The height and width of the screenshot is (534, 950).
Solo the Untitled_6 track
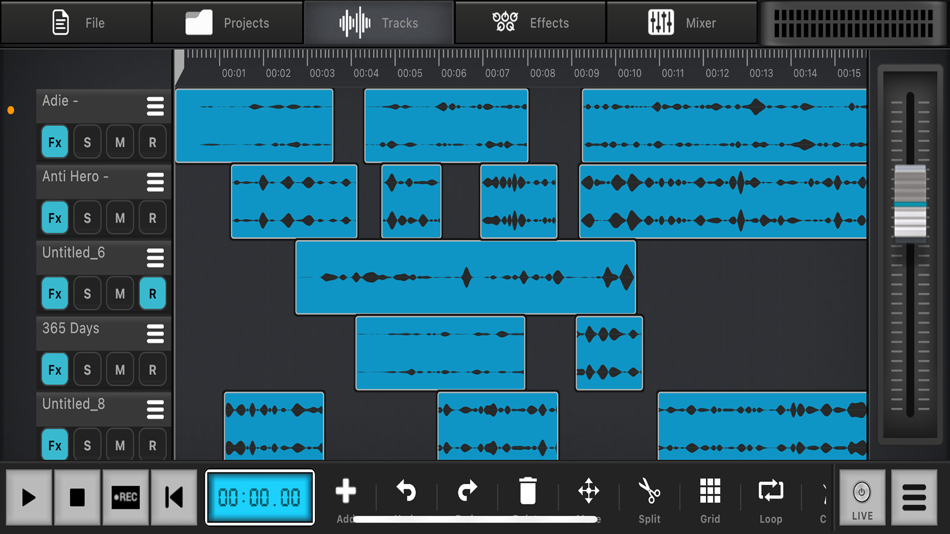tap(87, 293)
